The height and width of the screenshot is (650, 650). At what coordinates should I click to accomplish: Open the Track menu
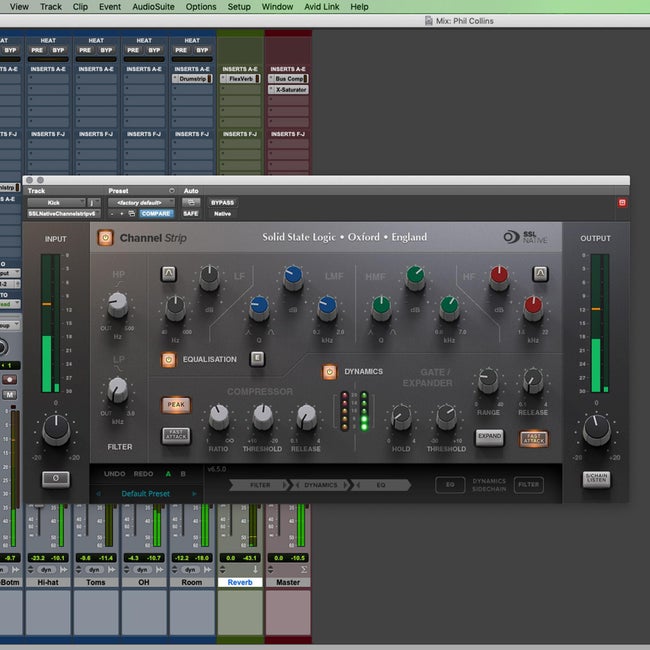(x=51, y=7)
